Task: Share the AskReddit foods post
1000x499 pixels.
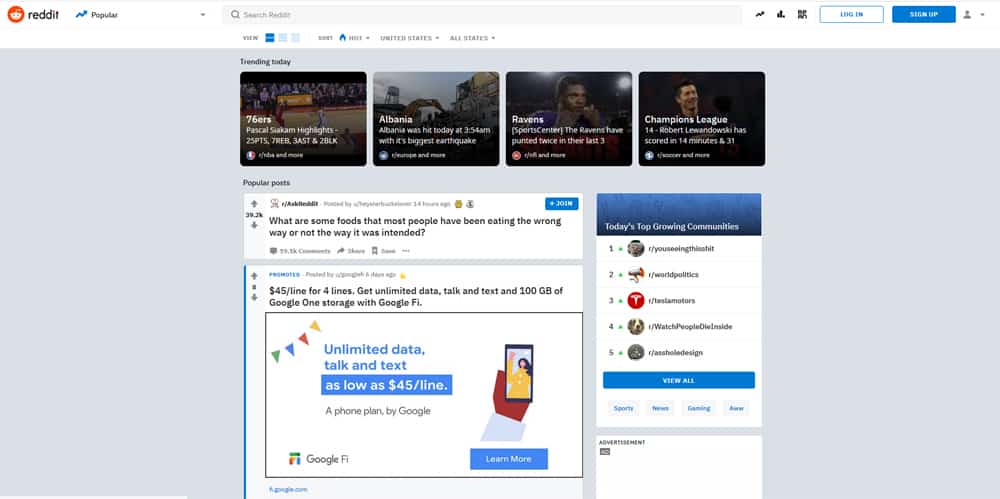Action: [x=351, y=251]
